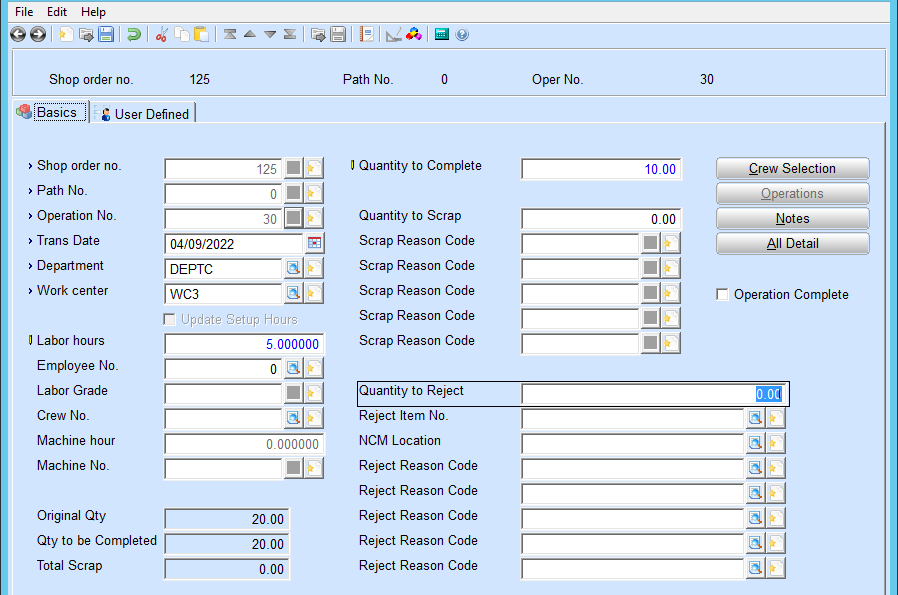The width and height of the screenshot is (898, 595).
Task: Click the gray floppy disk toolbar icon
Action: 338,35
